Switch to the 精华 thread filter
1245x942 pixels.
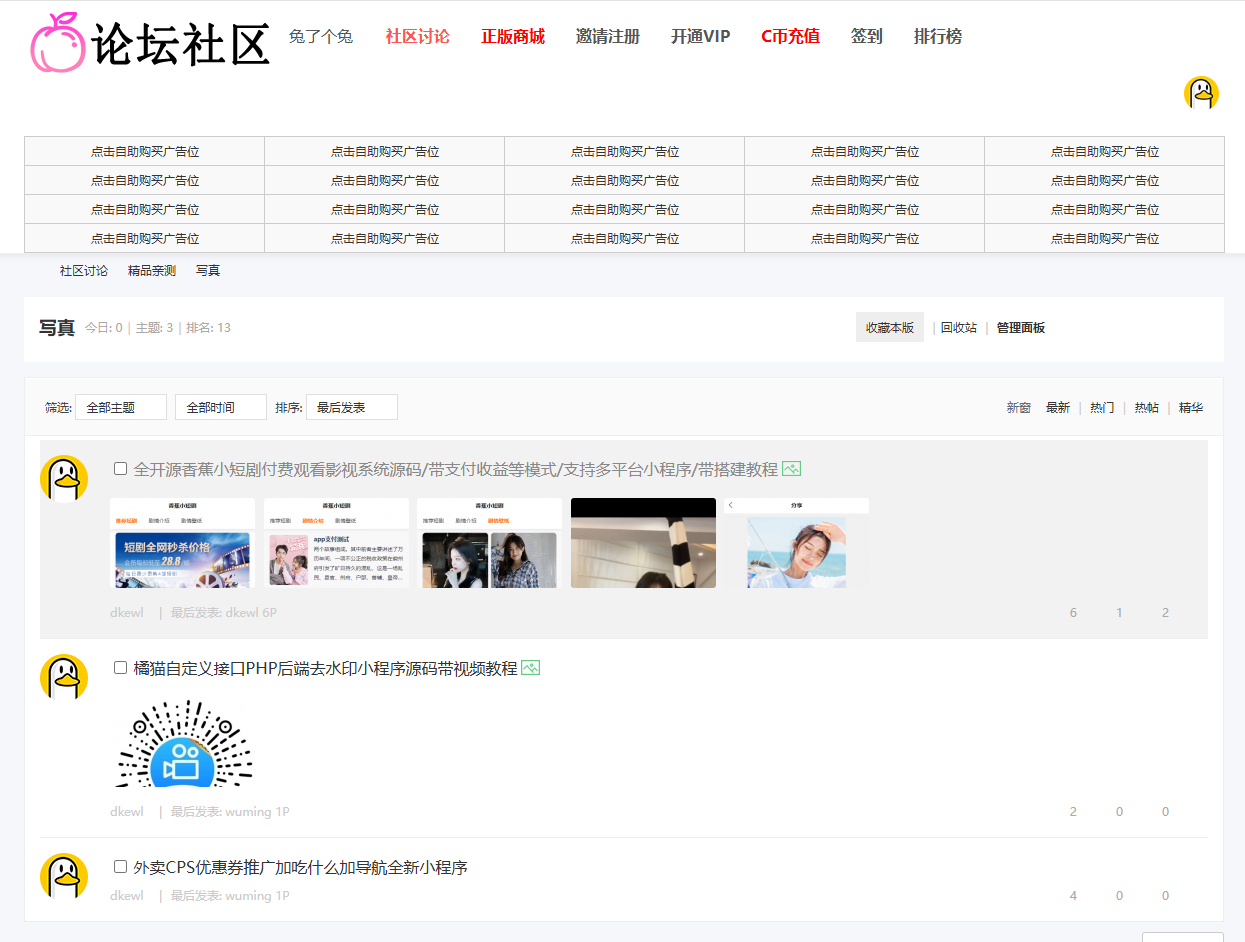(x=1190, y=408)
